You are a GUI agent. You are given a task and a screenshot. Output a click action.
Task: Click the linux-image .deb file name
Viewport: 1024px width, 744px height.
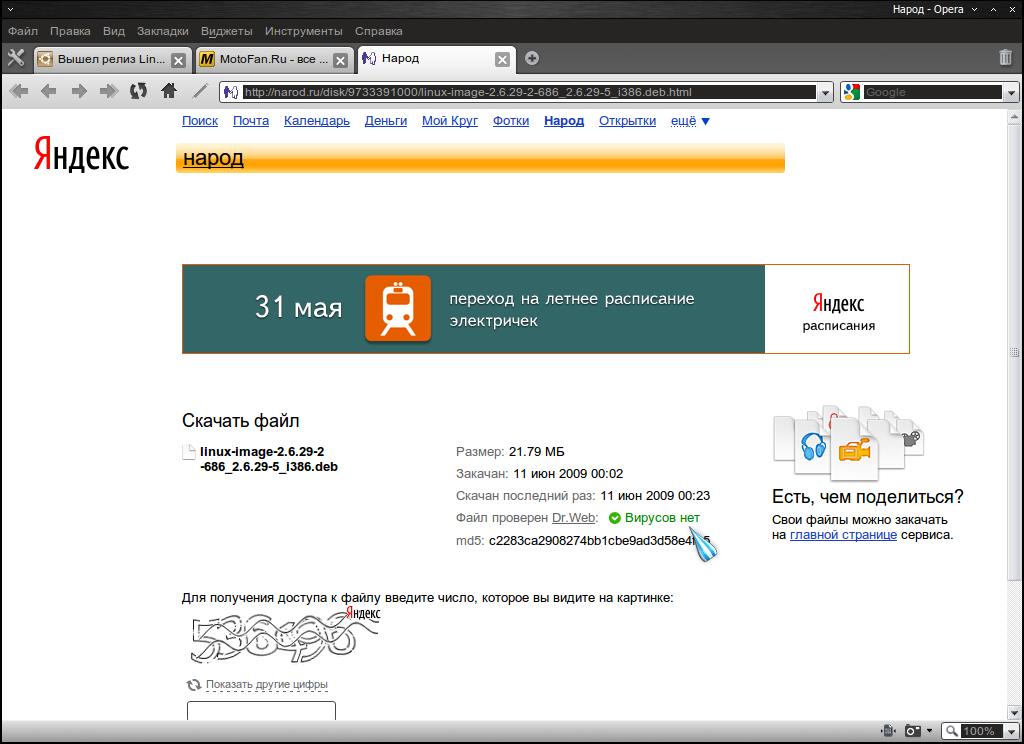269,459
